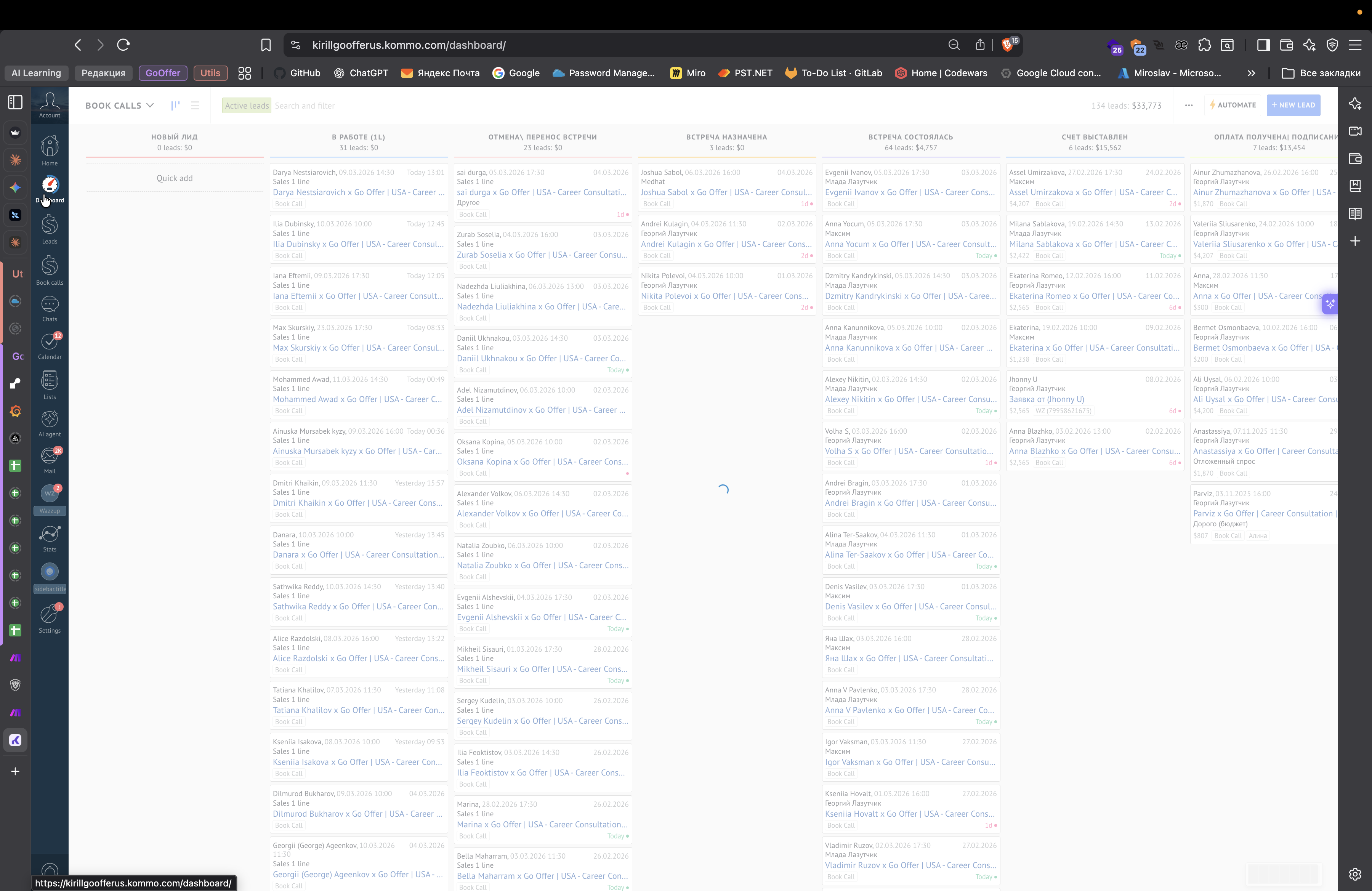Open the Leads section in sidebar
1372x891 pixels.
50,226
